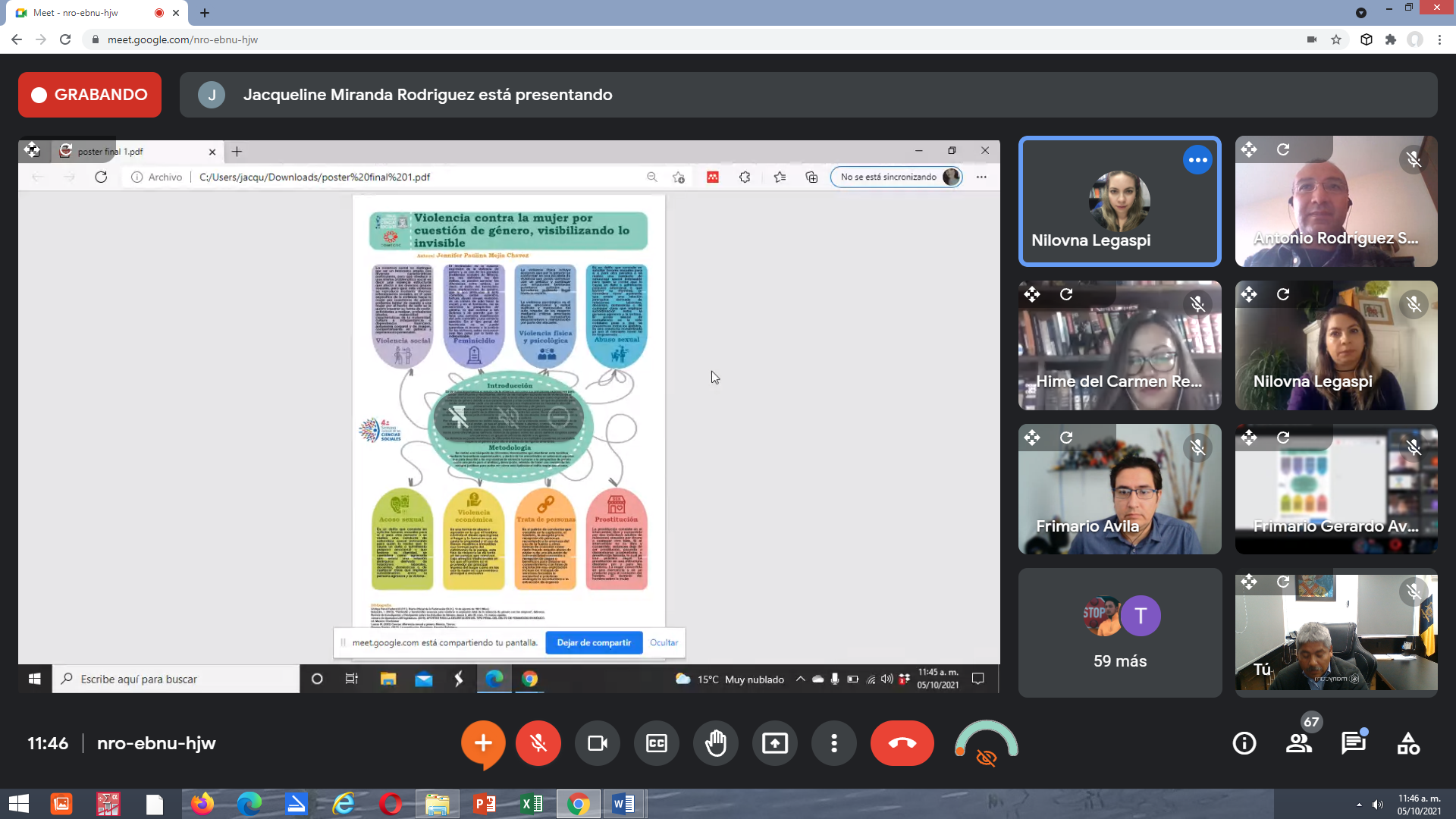Click muted mic on Frimario Avila tile
Viewport: 1456px width, 819px height.
click(1197, 447)
